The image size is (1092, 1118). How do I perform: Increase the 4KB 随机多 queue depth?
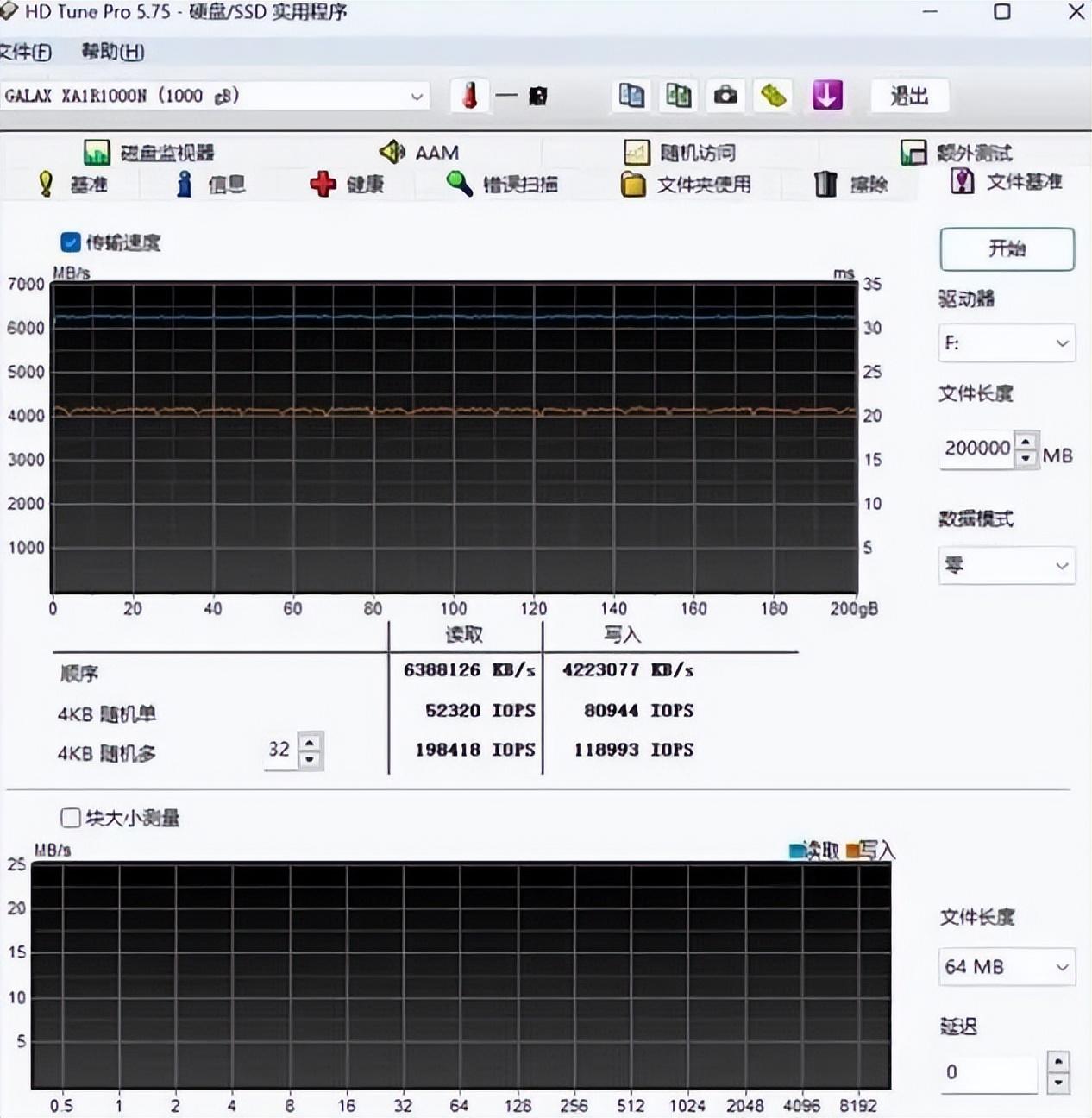tap(310, 742)
